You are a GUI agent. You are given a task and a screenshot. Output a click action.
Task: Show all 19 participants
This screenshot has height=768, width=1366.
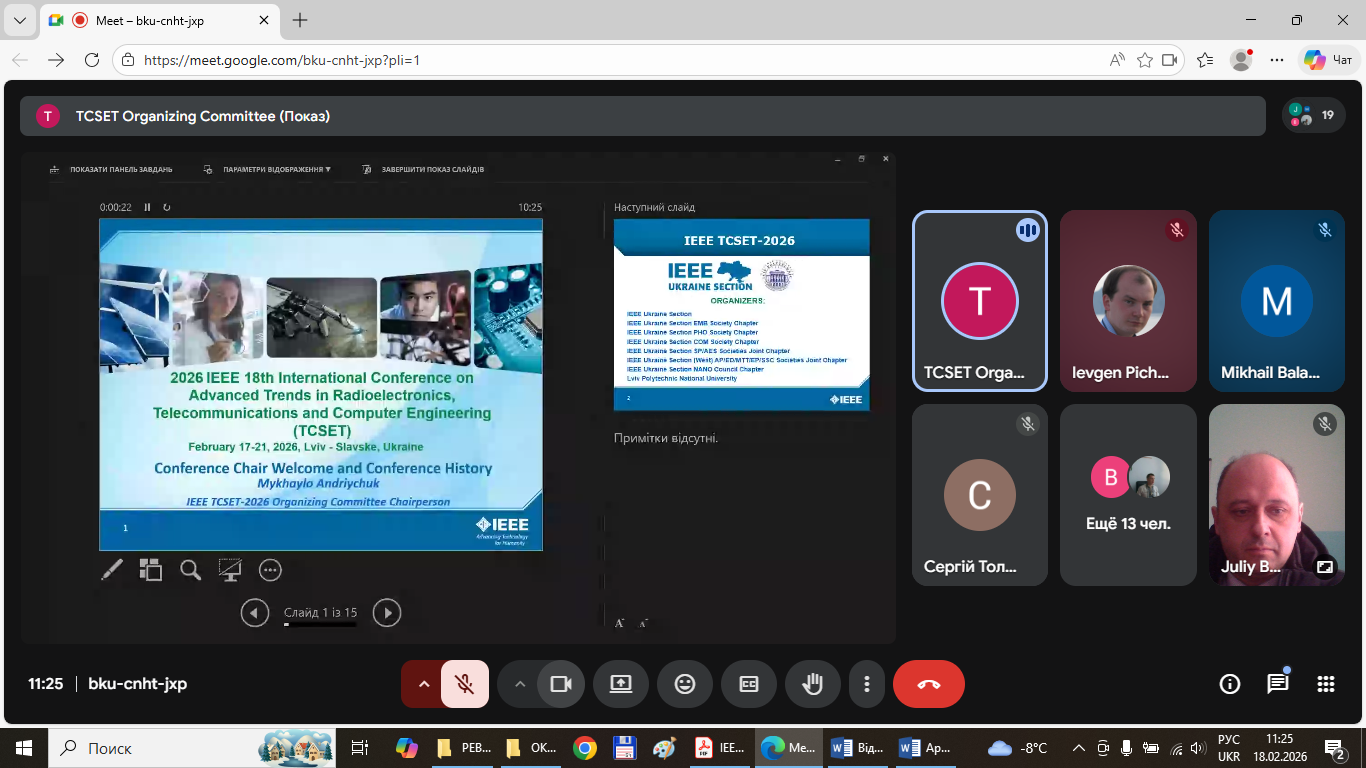tap(1313, 115)
